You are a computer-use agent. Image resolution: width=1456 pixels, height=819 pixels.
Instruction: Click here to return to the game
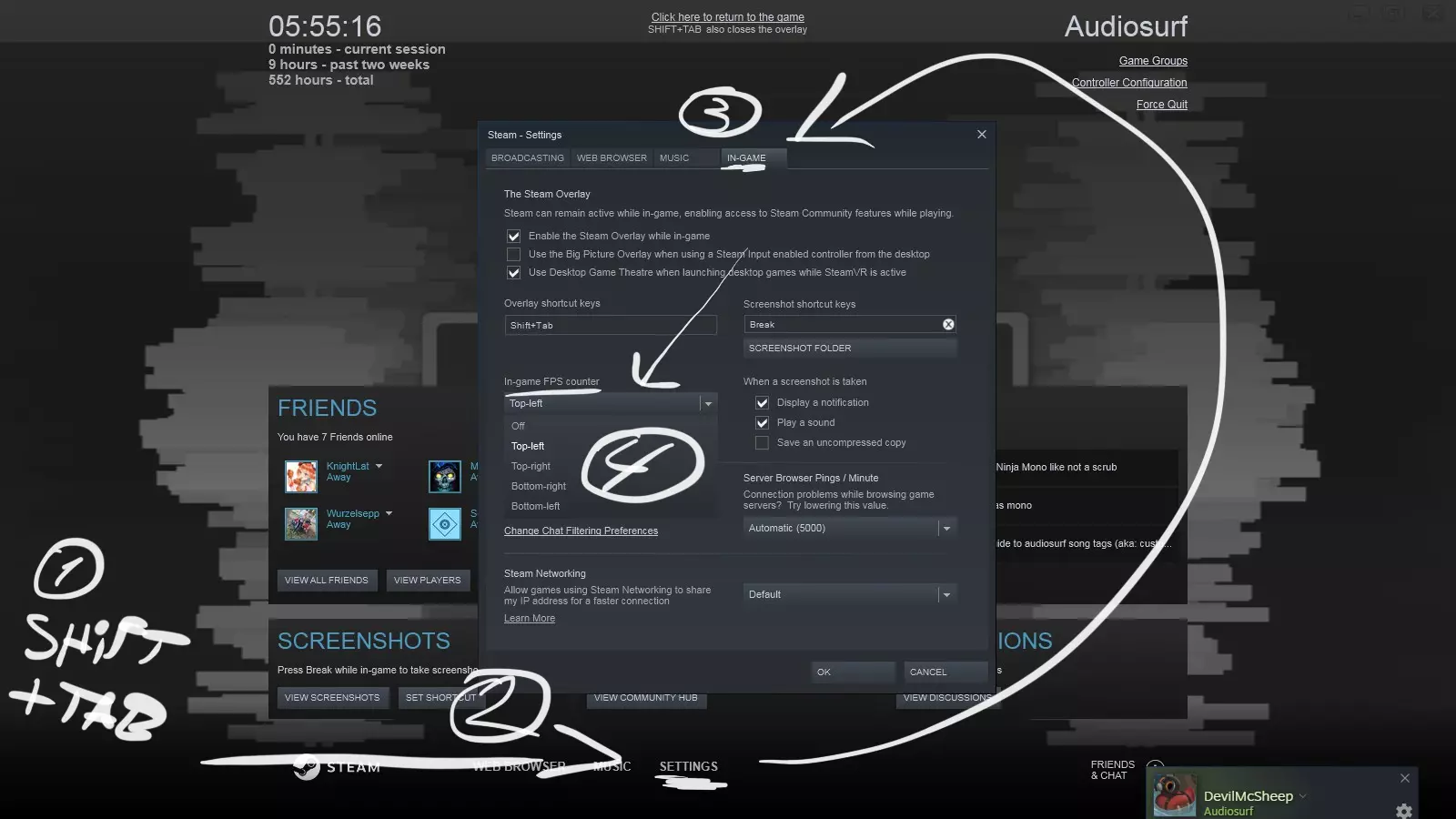tap(728, 17)
